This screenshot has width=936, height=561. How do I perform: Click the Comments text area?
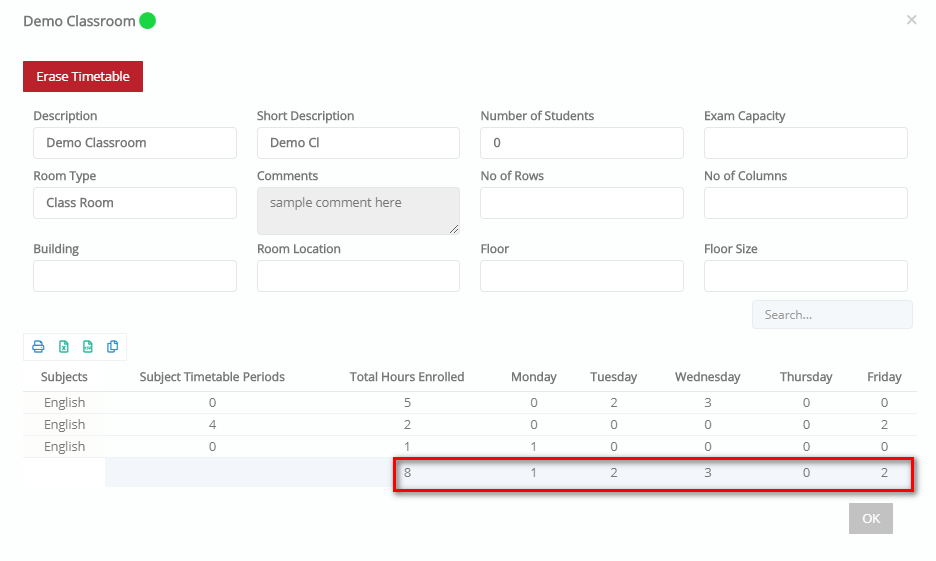tap(358, 211)
